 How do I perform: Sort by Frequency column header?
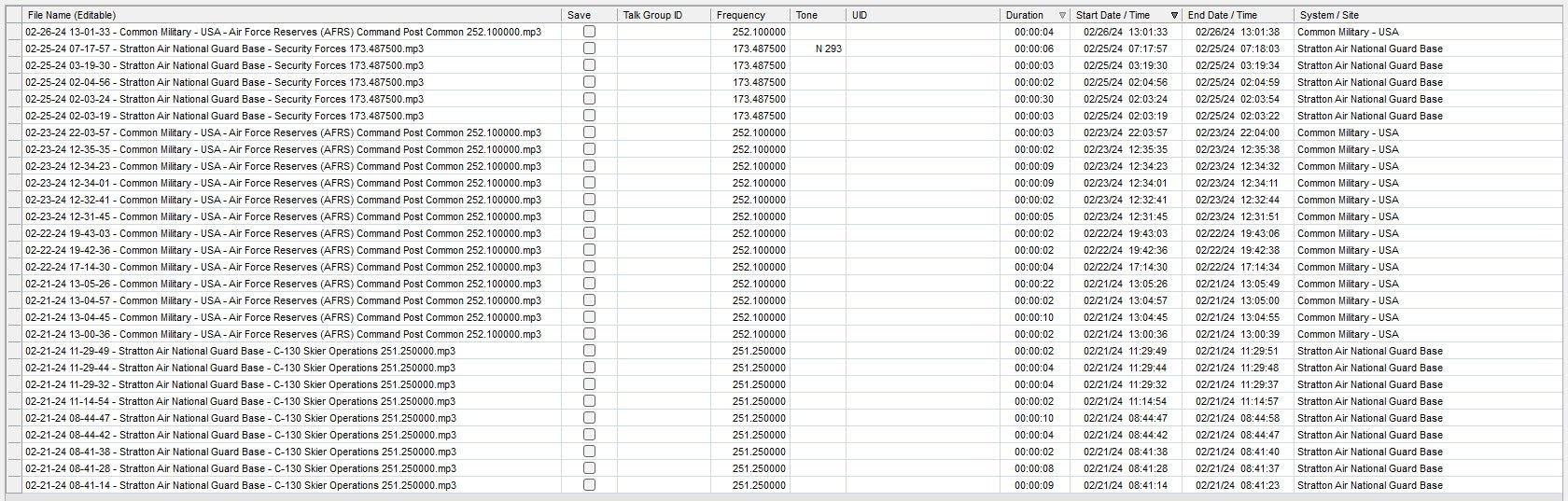pos(750,15)
